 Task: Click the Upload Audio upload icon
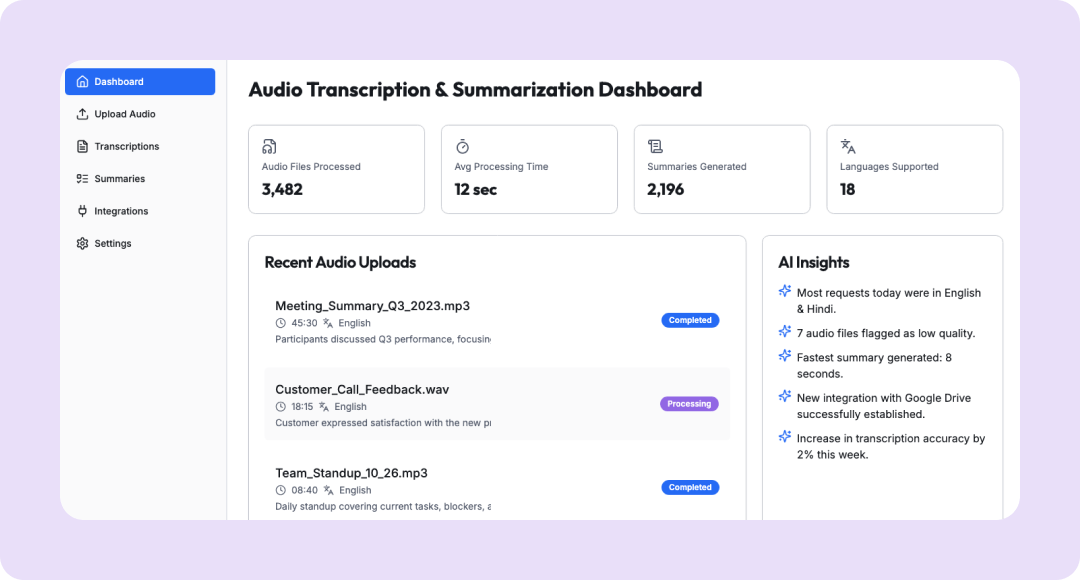[82, 114]
